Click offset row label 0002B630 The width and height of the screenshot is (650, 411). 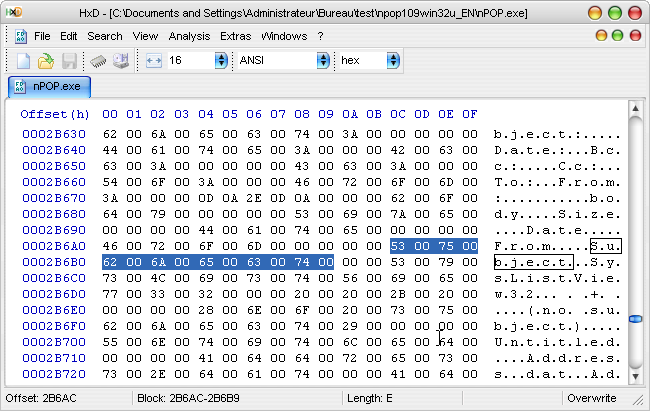(54, 134)
